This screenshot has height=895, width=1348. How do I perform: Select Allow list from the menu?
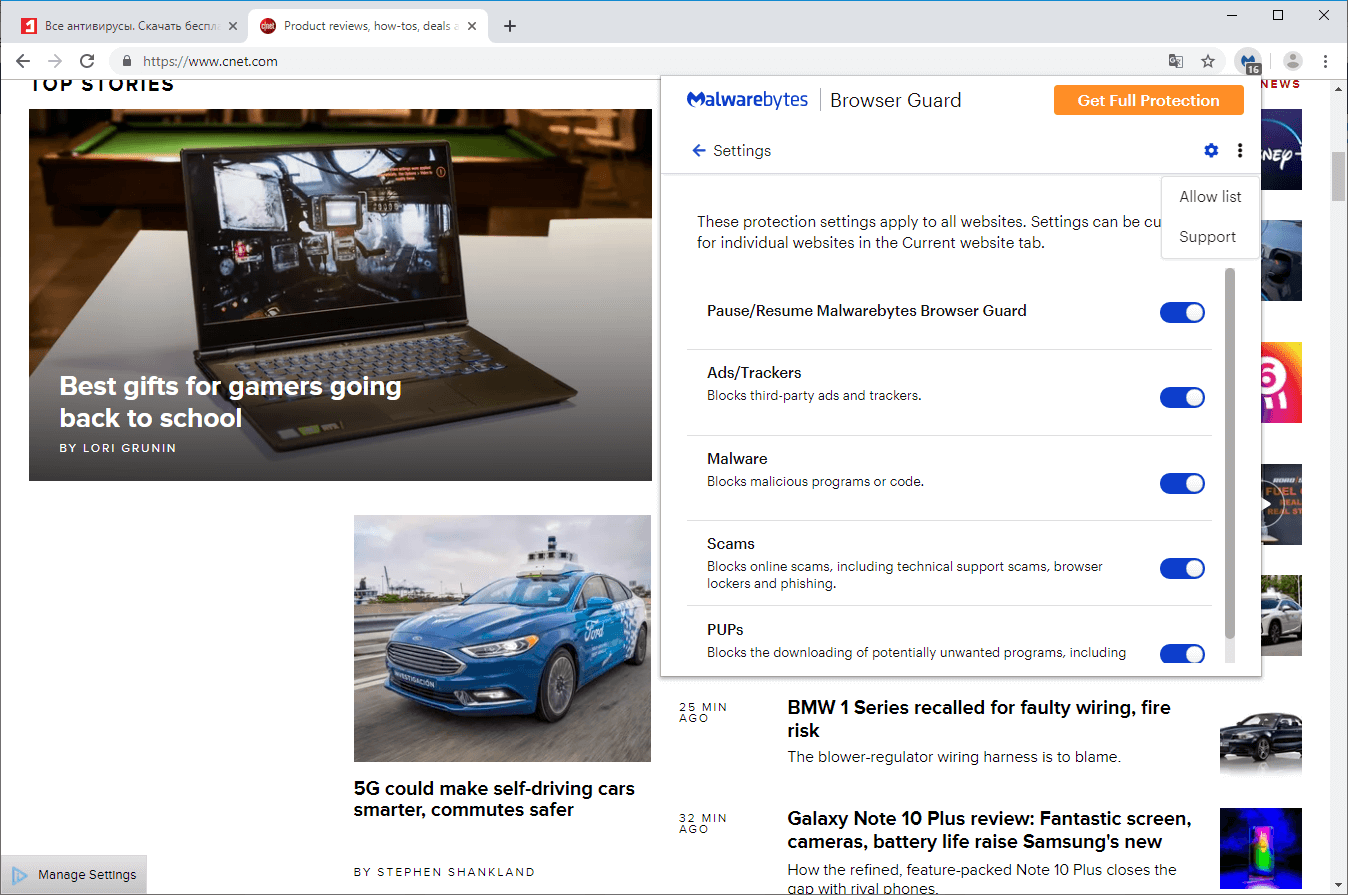1210,196
